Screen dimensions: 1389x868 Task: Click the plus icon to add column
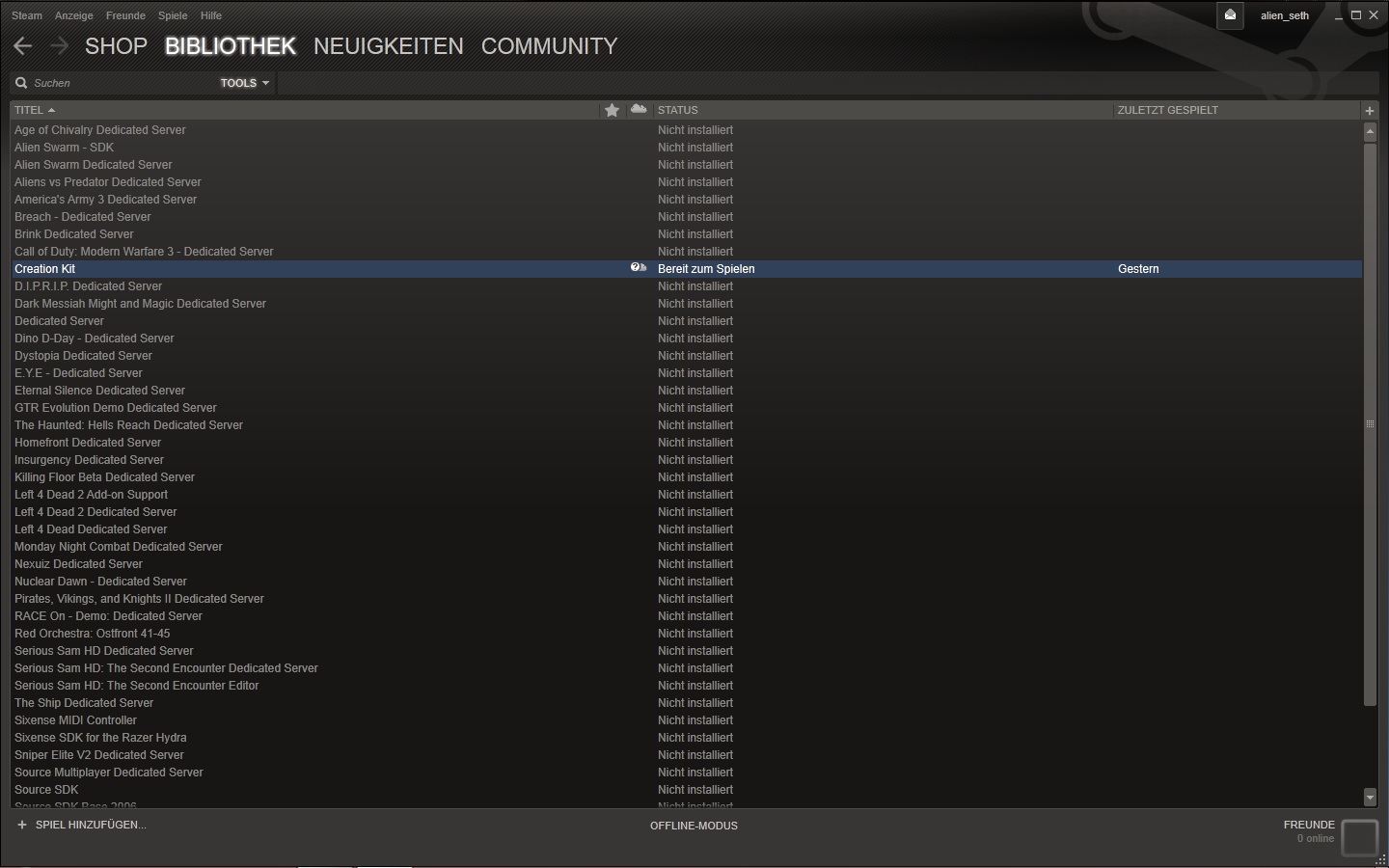click(x=1369, y=111)
